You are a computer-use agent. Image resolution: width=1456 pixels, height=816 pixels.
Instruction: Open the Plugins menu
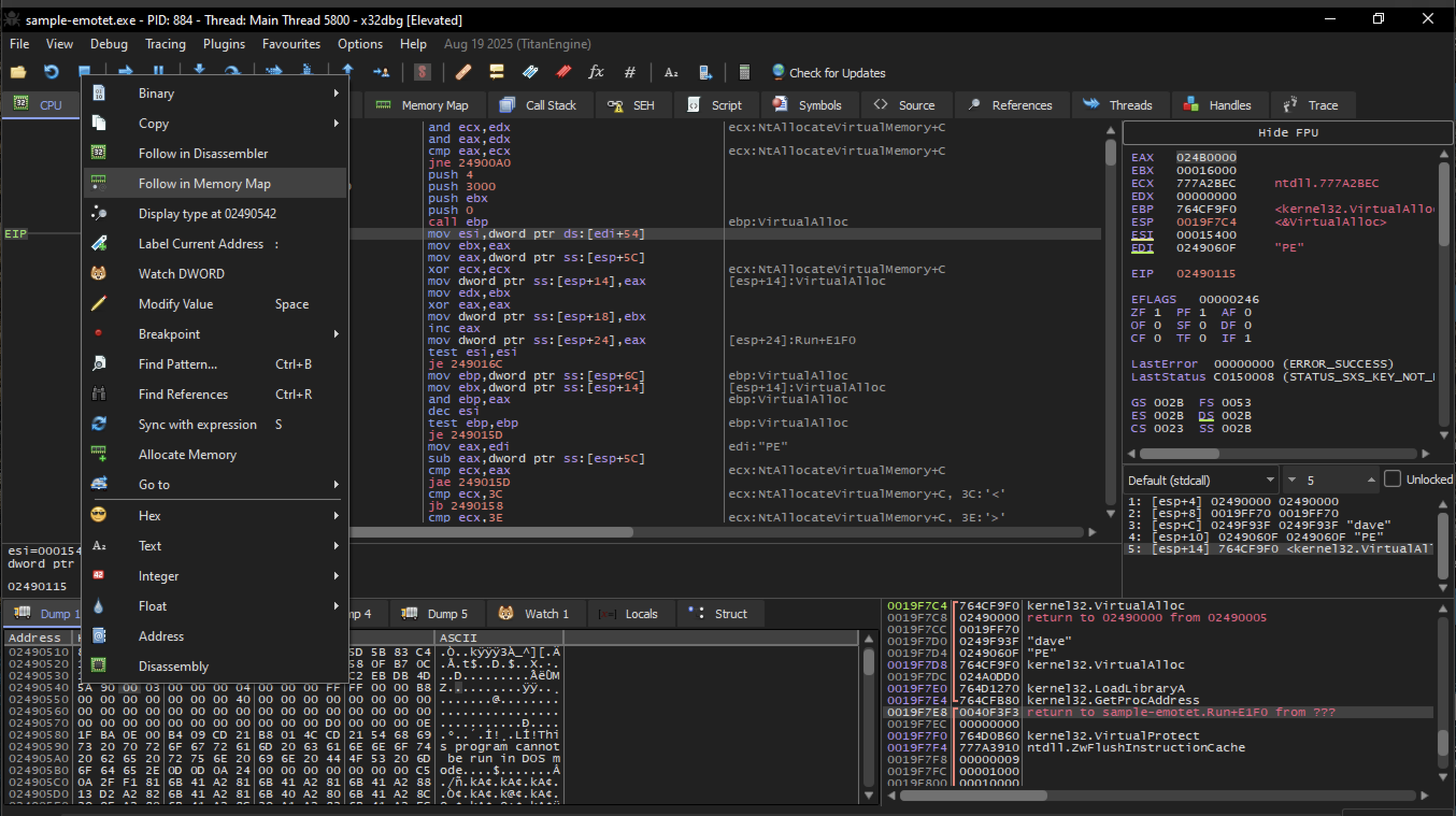click(x=224, y=44)
